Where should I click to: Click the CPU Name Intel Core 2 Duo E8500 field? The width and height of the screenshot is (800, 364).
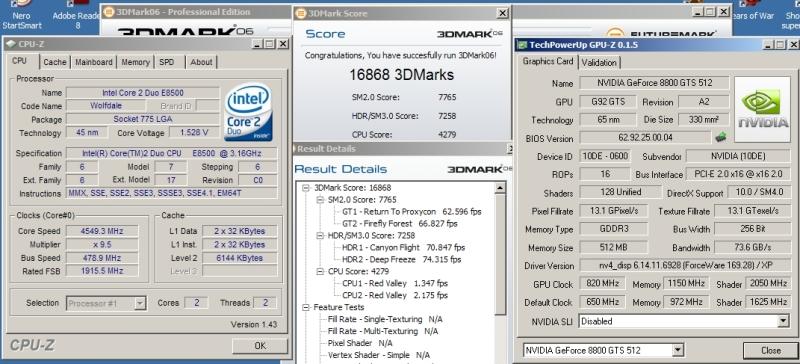pyautogui.click(x=143, y=93)
